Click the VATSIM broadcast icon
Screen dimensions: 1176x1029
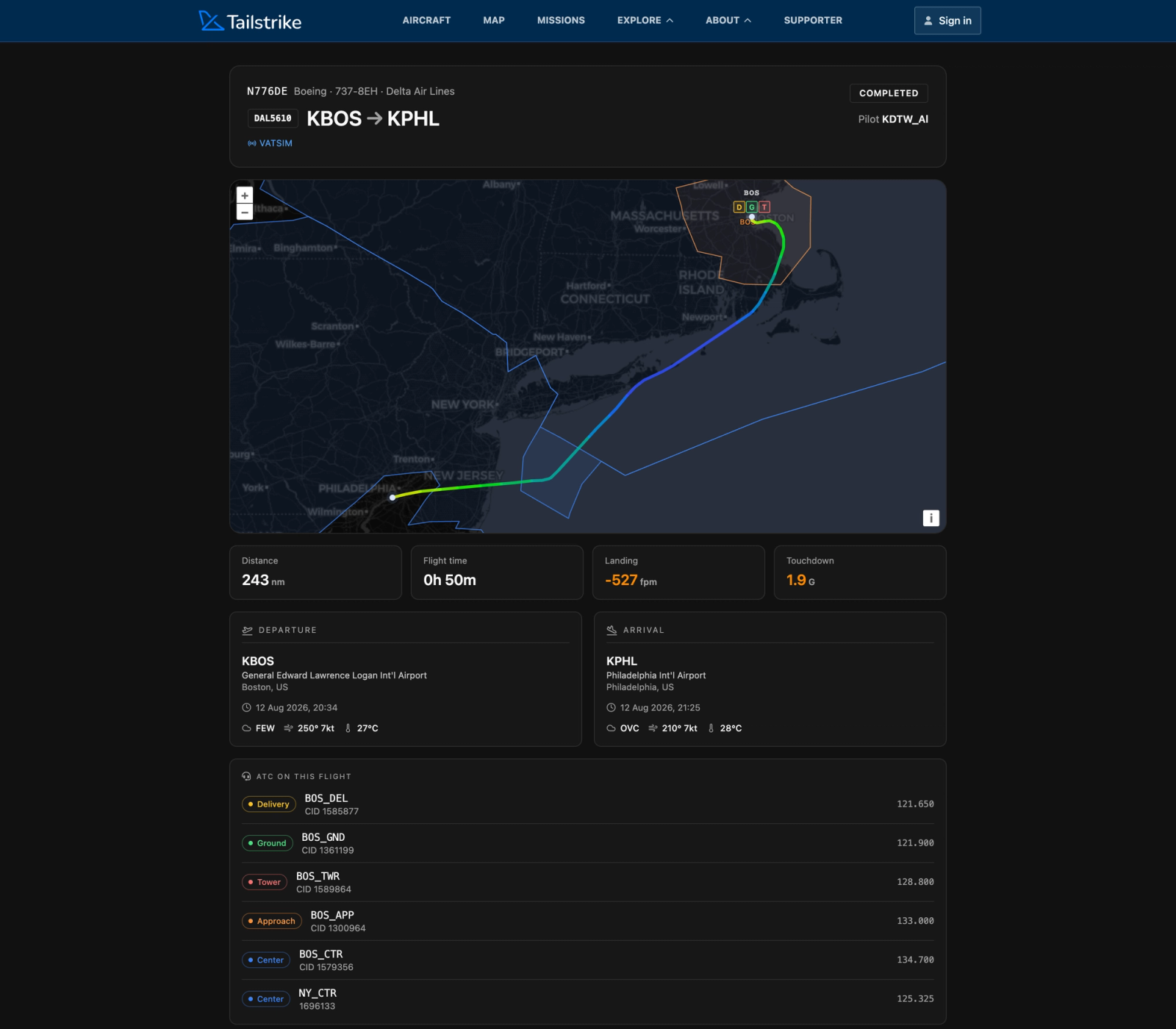252,143
